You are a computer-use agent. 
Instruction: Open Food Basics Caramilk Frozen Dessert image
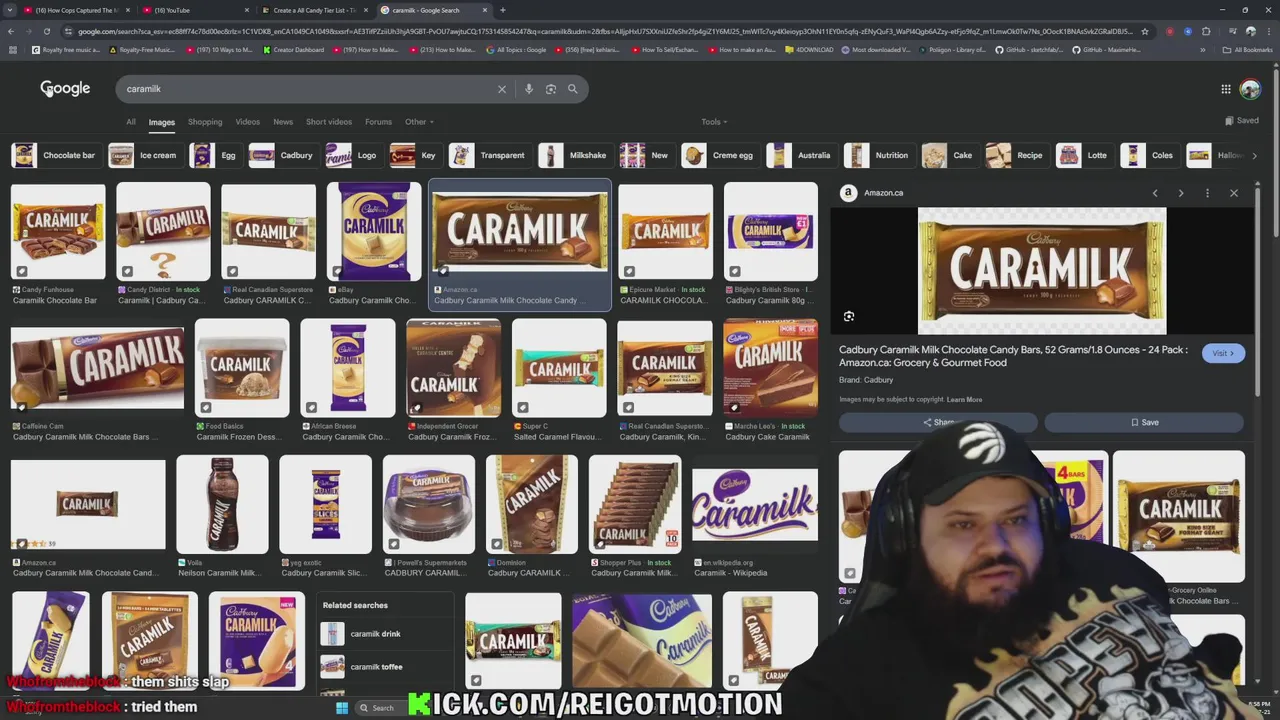pos(242,369)
